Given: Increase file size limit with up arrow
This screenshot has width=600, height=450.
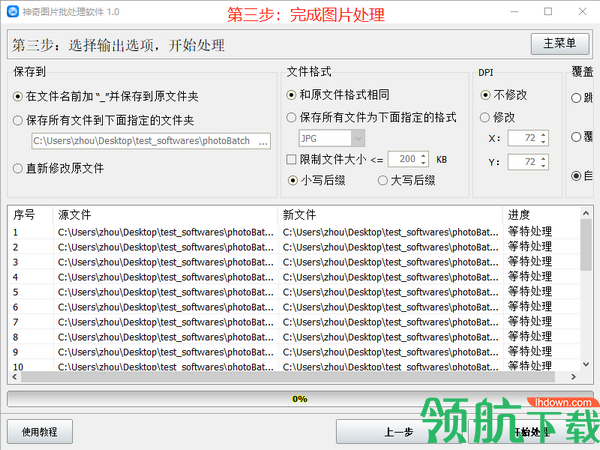Looking at the screenshot, I should 423,156.
